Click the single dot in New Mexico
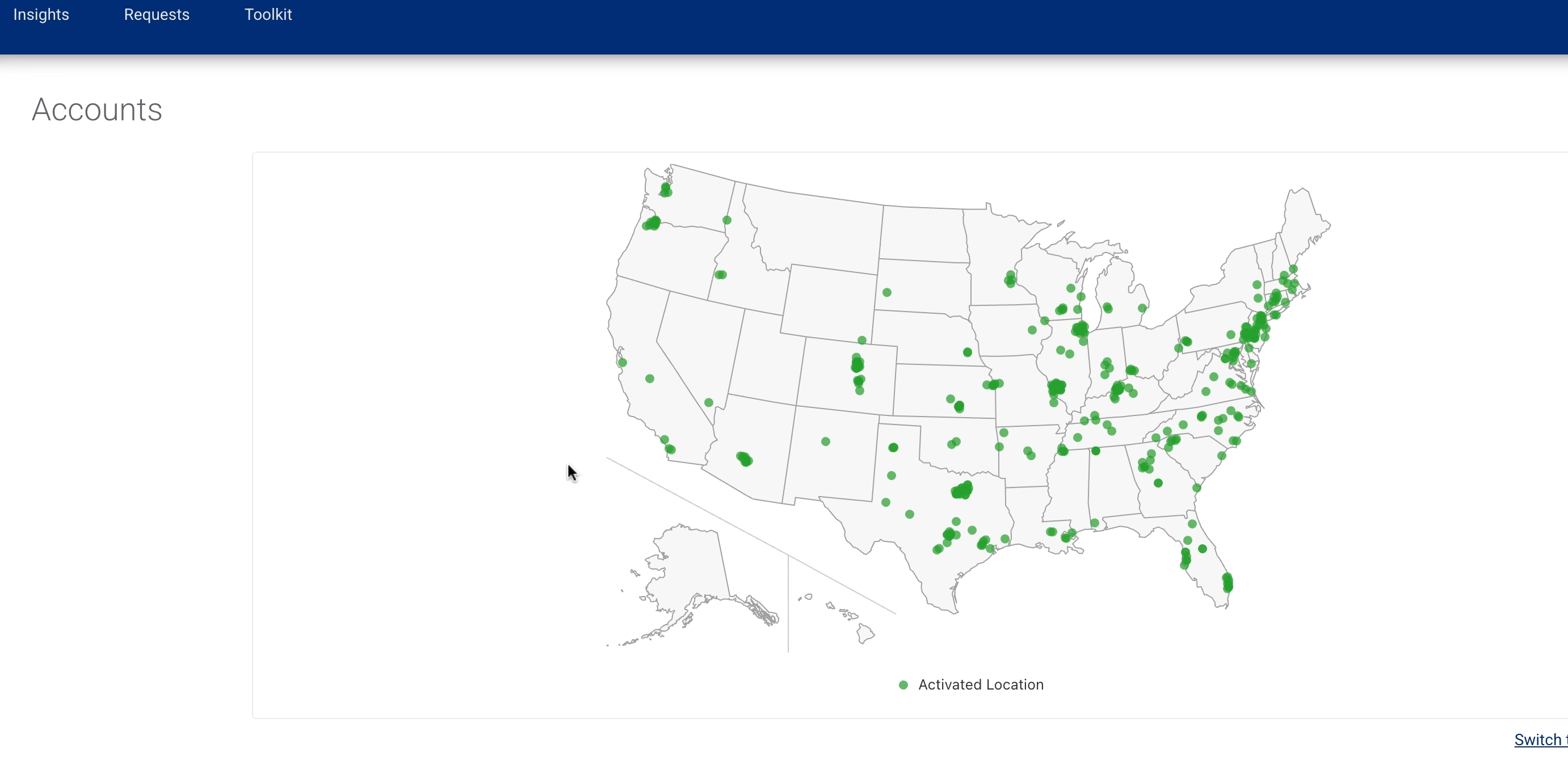 click(825, 442)
